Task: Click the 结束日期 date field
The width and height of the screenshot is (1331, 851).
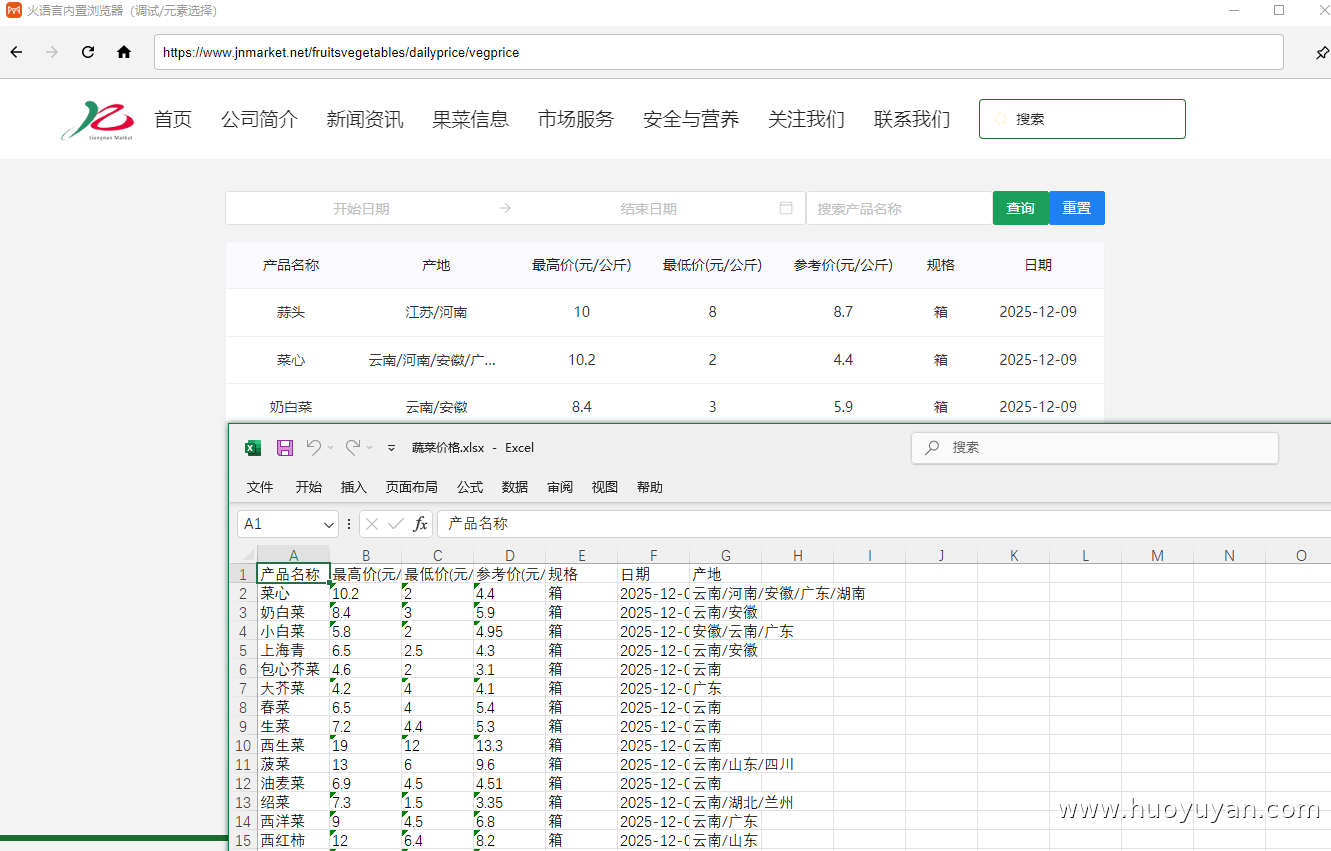Action: [x=648, y=209]
